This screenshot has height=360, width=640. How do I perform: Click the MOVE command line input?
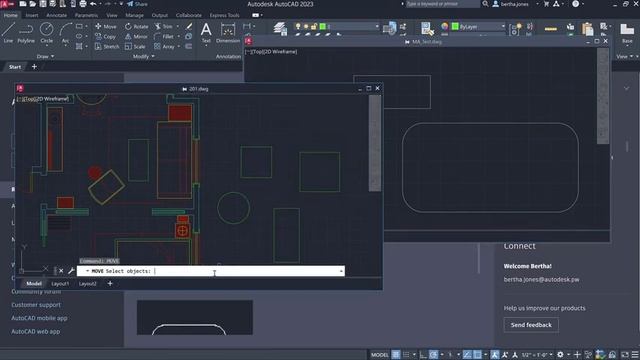[x=211, y=271]
